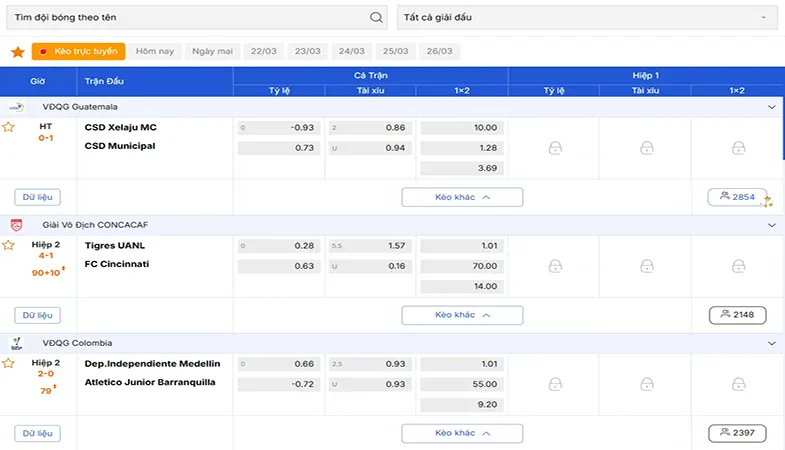This screenshot has height=450, width=785.
Task: Pick Dep.Independiente Medellin handicap odds 0.66
Action: (x=279, y=364)
